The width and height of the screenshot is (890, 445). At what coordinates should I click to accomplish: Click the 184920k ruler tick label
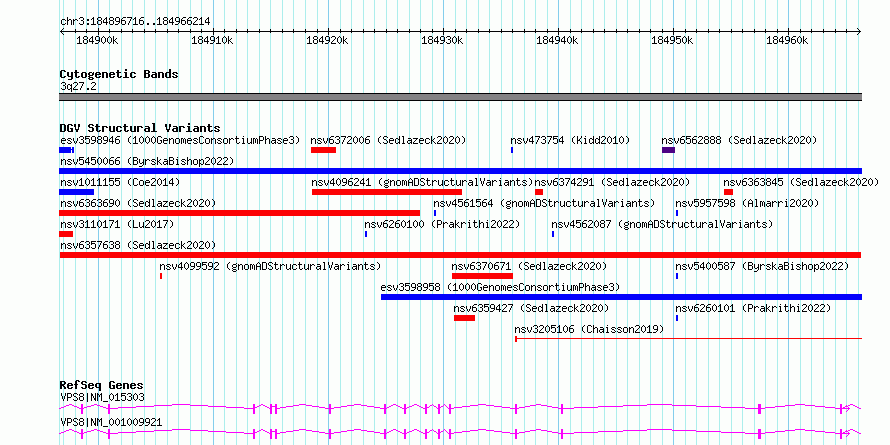(327, 40)
